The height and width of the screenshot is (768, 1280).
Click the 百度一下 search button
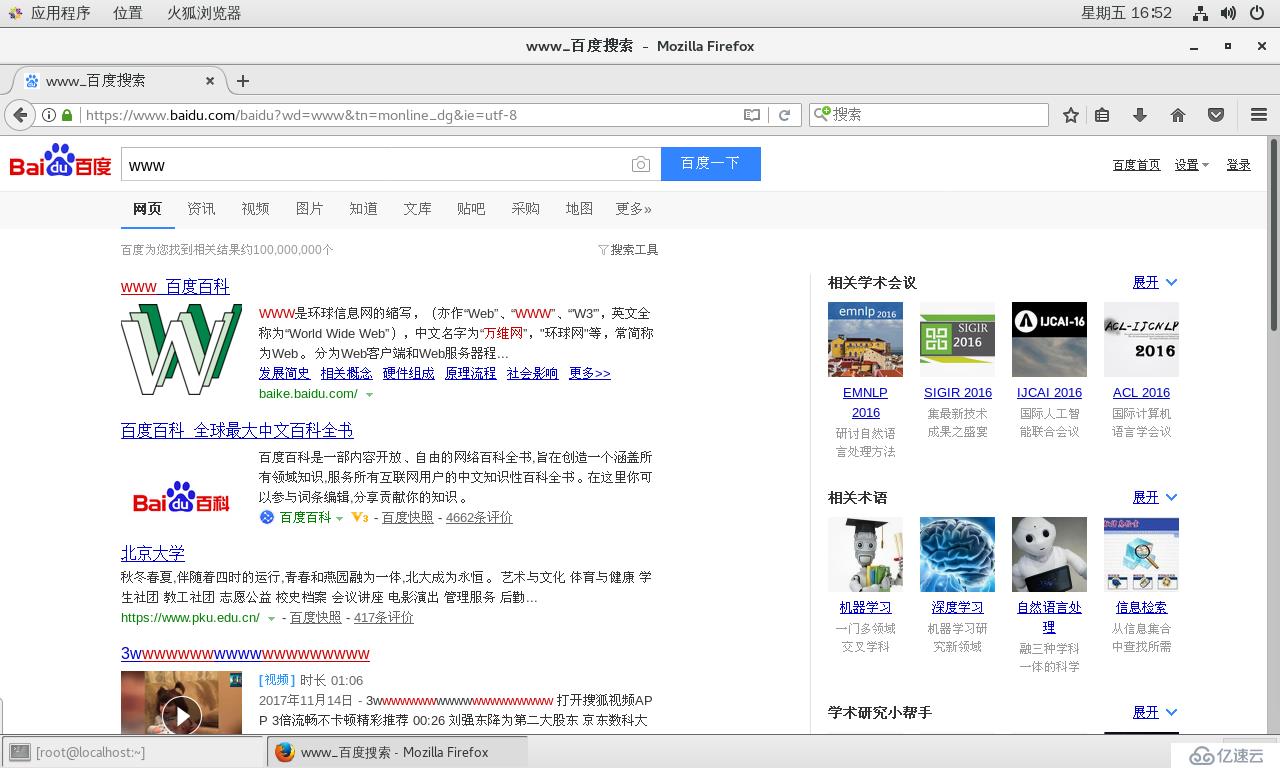[x=711, y=164]
